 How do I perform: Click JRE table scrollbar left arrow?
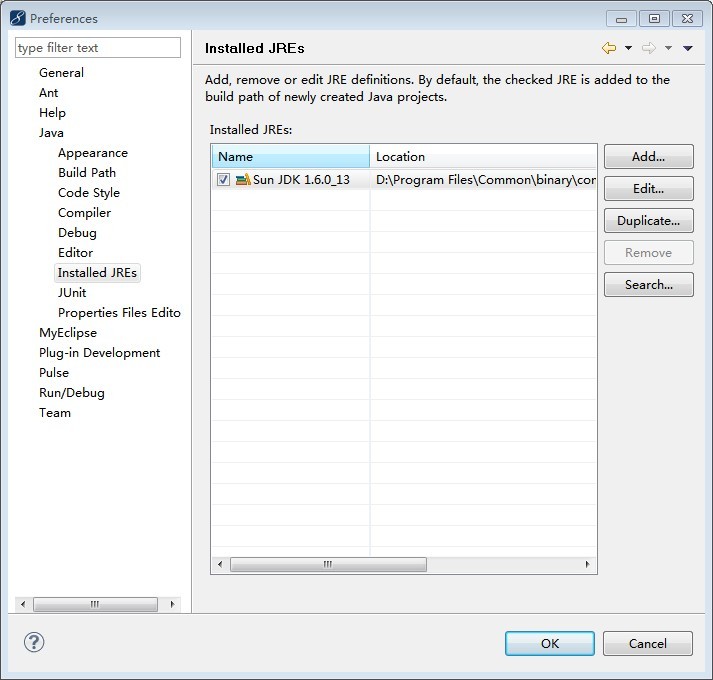[x=221, y=564]
